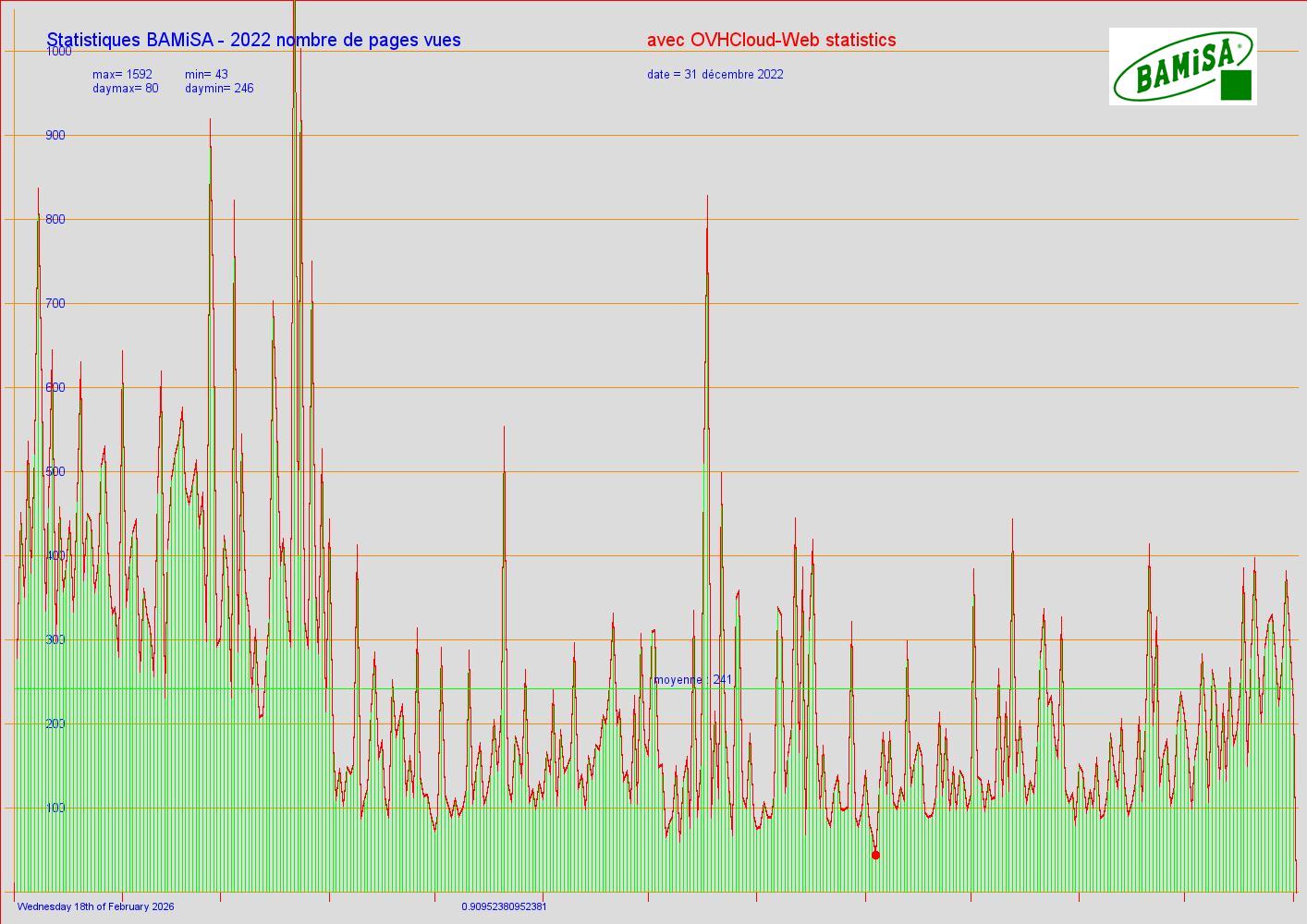Click the green square in the BAMiSA logo
This screenshot has height=924, width=1307.
tap(1236, 85)
